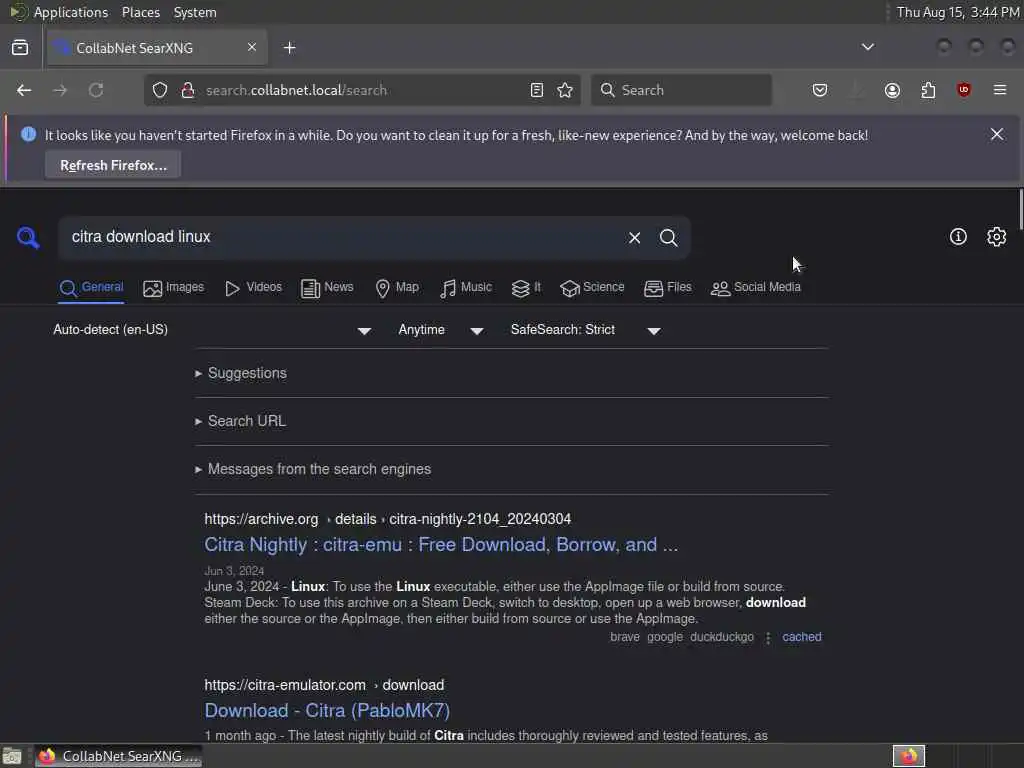1024x768 pixels.
Task: Open the Citra Nightly archive.org result link
Action: click(x=441, y=545)
